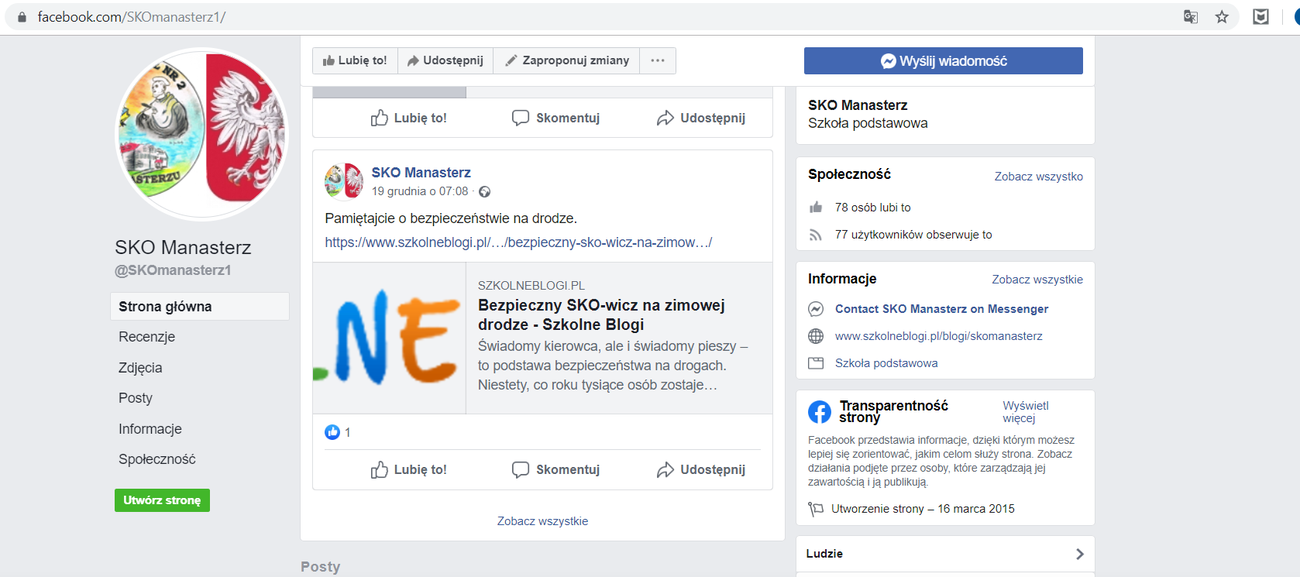The image size is (1300, 577).
Task: Open www.szkolneblogi.pl/blogi/skomanasterz website link
Action: [939, 336]
